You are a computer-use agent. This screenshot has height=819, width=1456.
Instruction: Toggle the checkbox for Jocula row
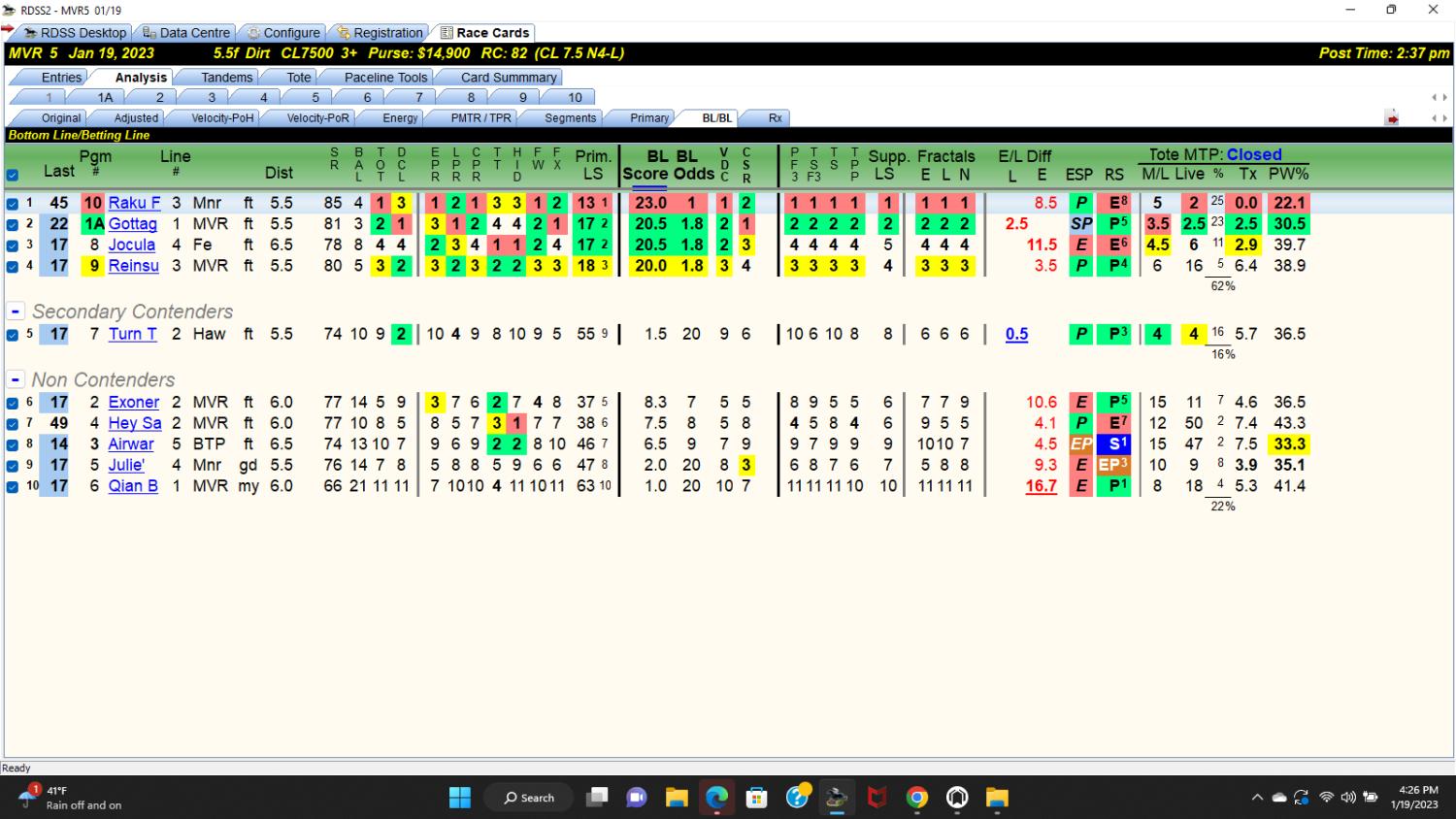click(12, 246)
